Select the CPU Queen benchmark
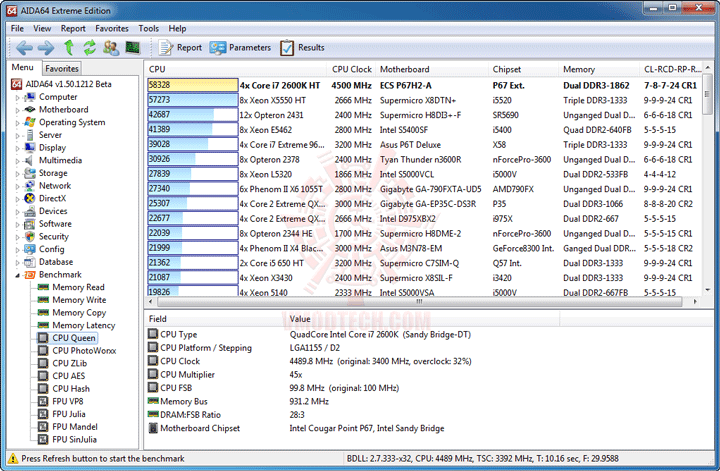 point(73,338)
